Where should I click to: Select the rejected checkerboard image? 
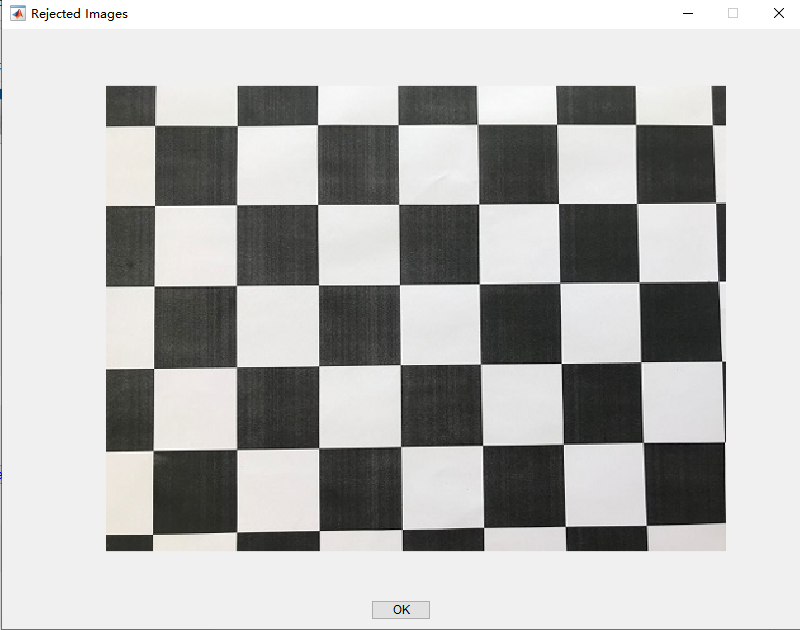coord(416,318)
